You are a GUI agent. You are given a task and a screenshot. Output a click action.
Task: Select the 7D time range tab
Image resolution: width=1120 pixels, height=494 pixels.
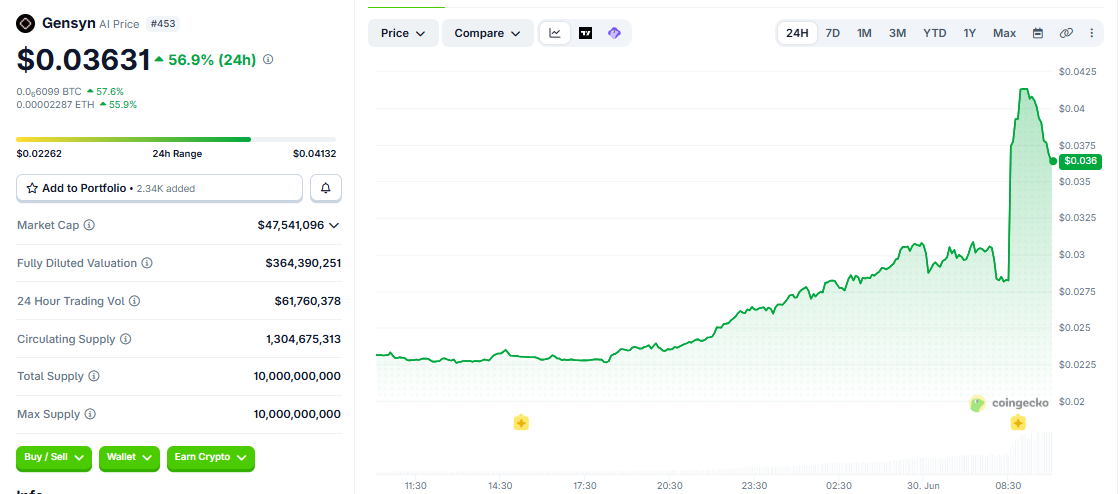point(833,33)
